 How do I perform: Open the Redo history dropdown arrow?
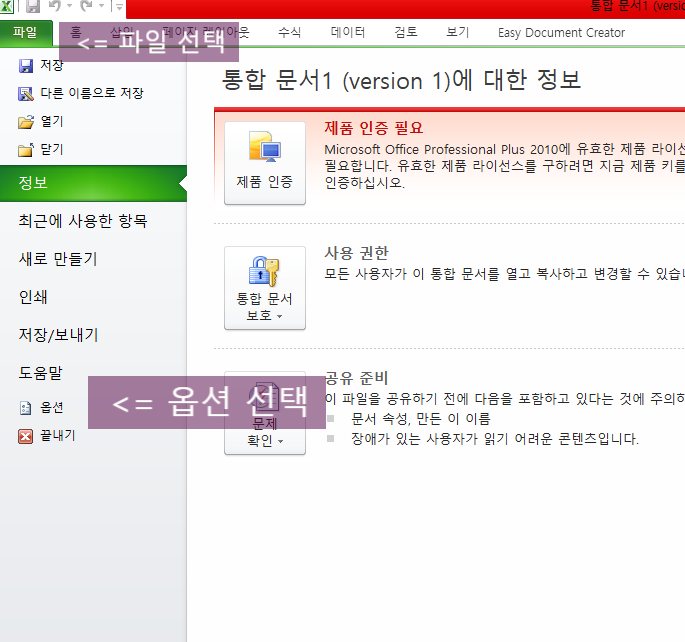coord(101,6)
